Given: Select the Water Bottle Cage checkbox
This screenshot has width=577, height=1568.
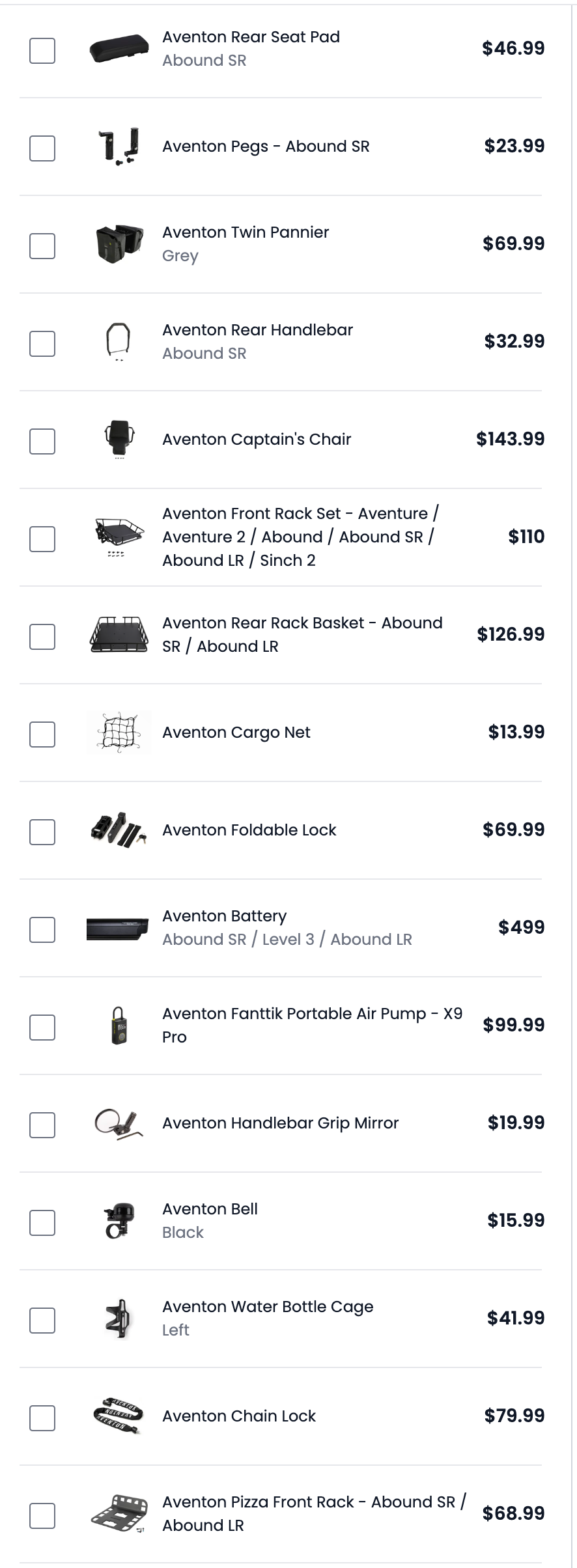Looking at the screenshot, I should (x=42, y=1321).
